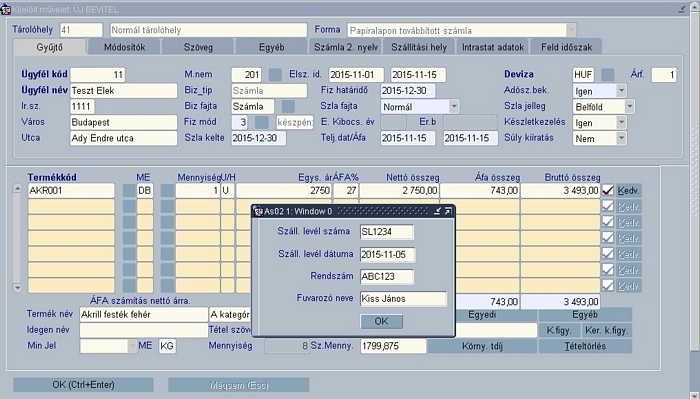This screenshot has width=700, height=399.
Task: Switch to the Módosítók tab
Action: [125, 47]
